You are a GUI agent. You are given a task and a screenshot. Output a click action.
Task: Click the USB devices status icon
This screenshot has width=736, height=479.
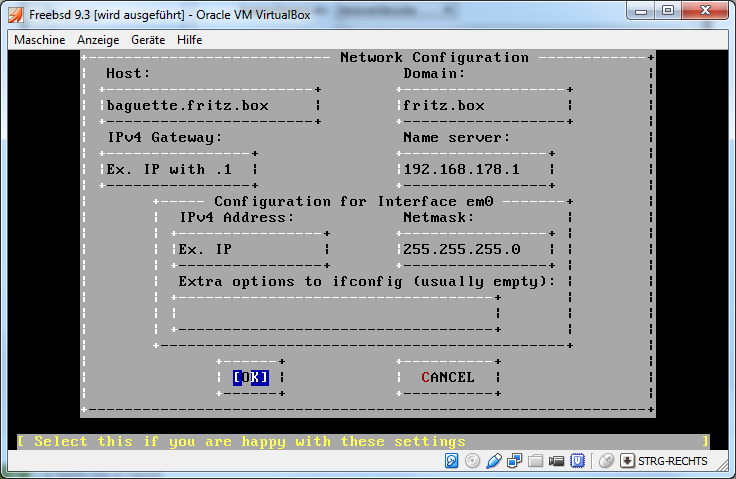493,461
